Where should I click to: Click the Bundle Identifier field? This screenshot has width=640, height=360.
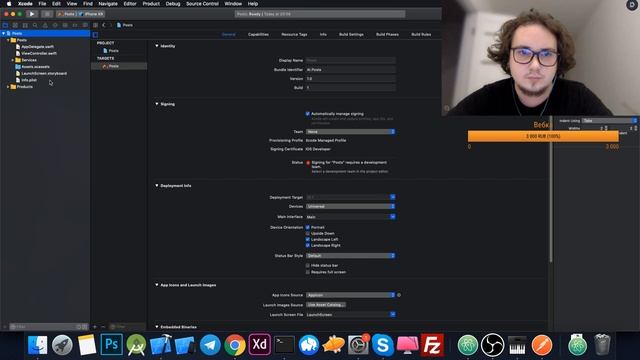(x=351, y=70)
